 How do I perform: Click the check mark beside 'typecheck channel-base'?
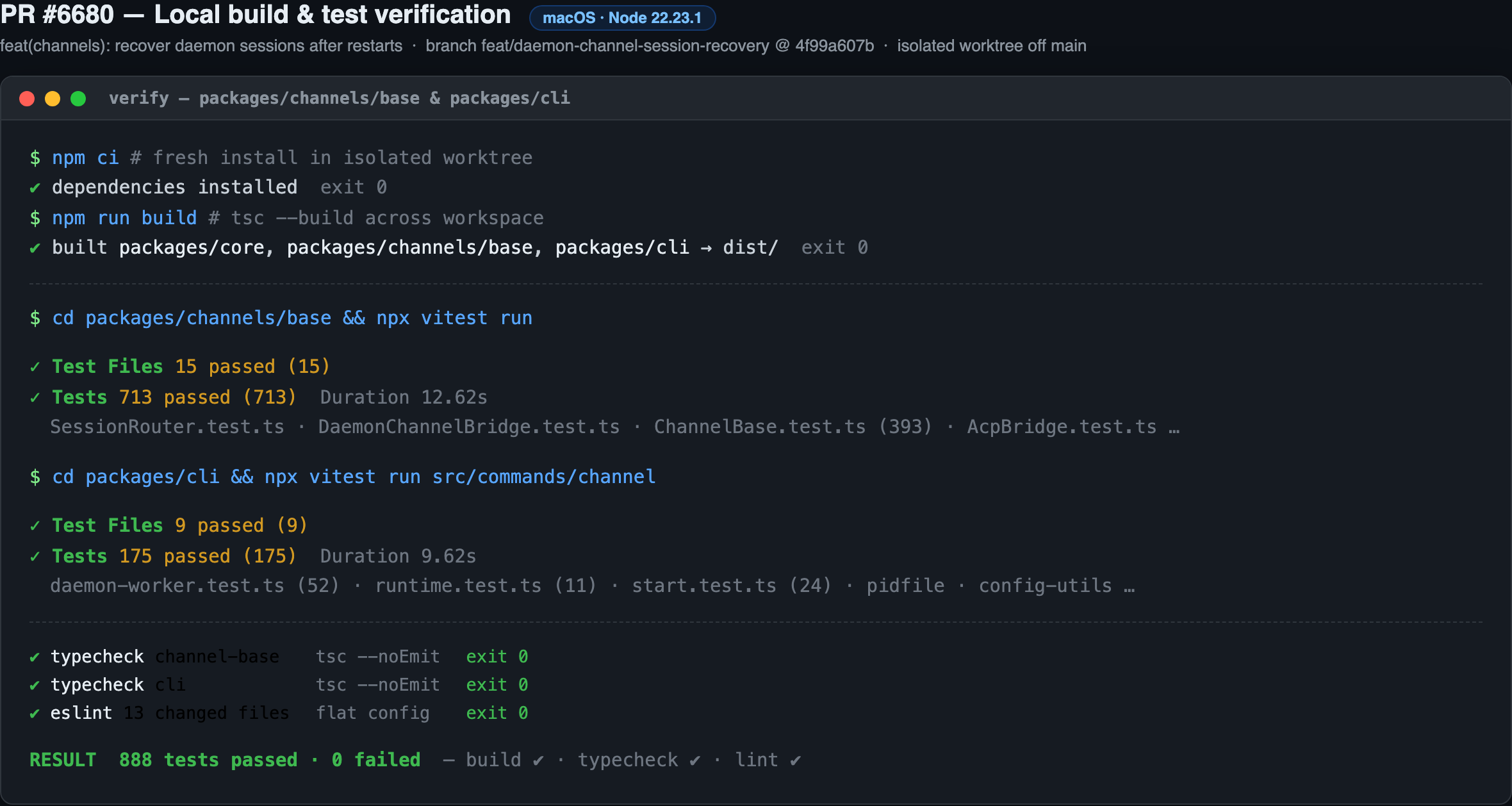pyautogui.click(x=35, y=657)
